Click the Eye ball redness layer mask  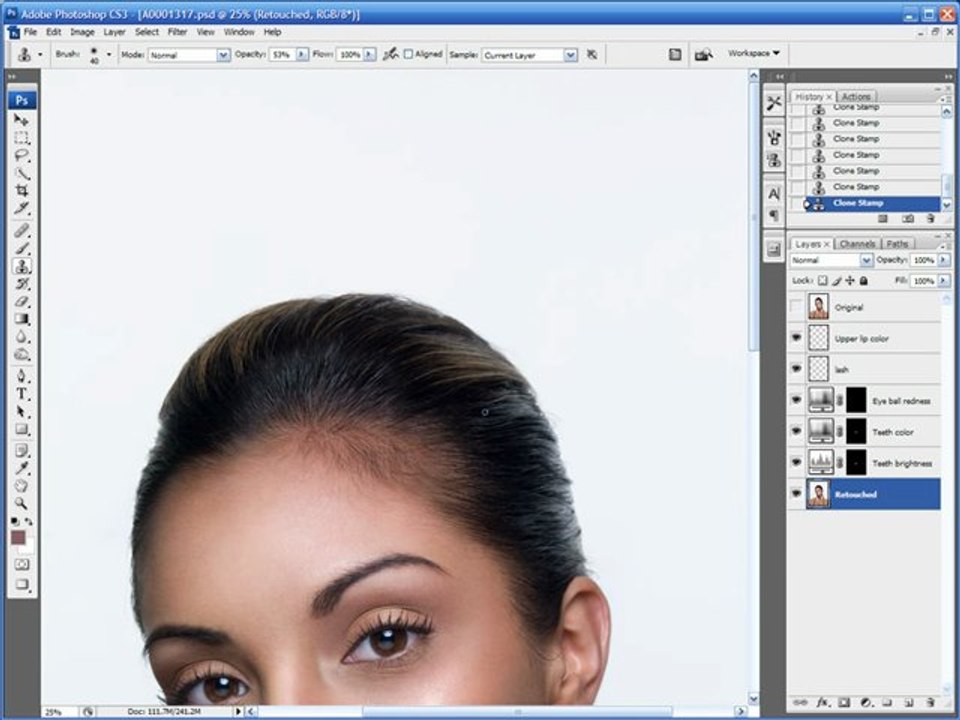coord(856,400)
